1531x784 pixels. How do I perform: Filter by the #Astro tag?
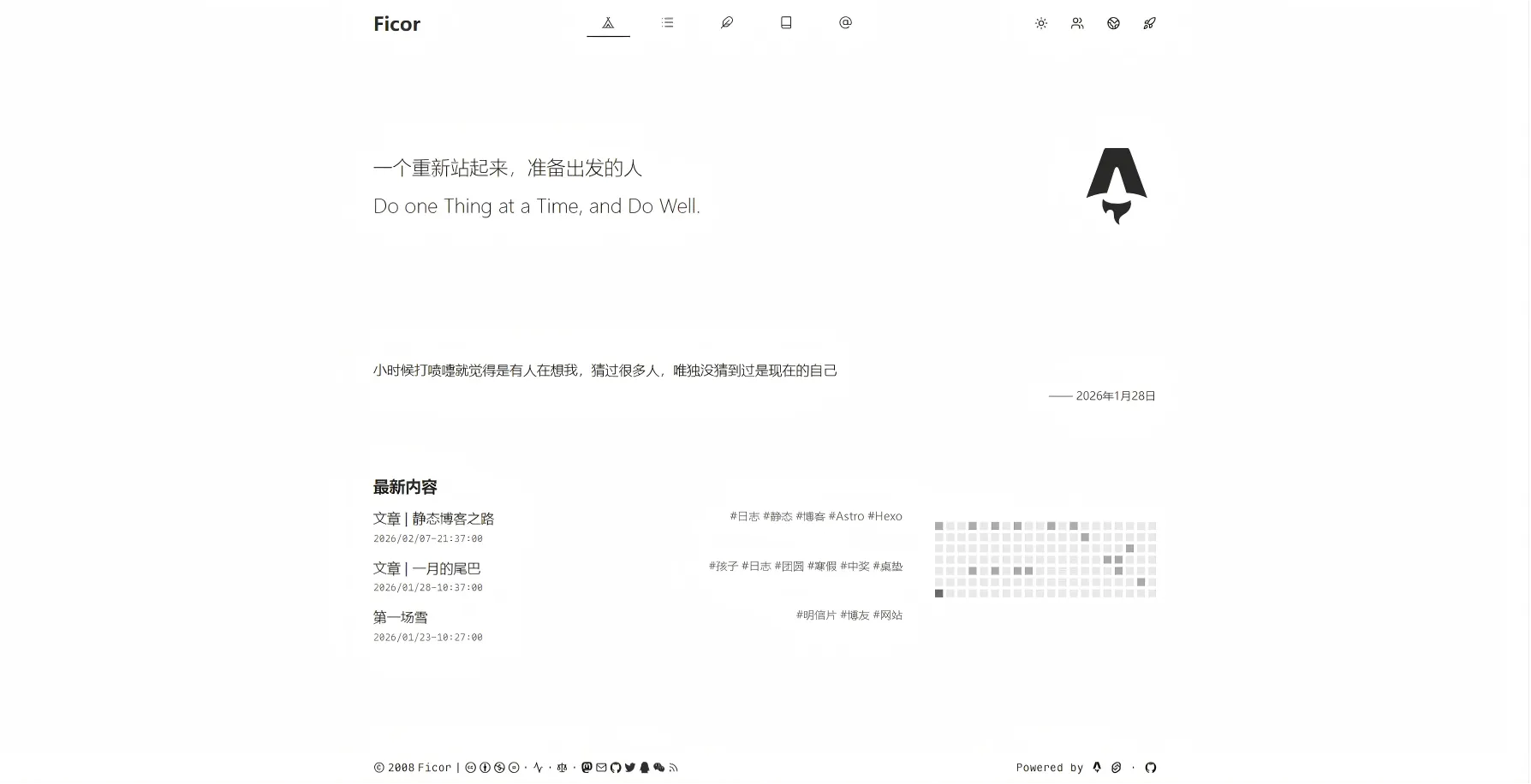[x=846, y=516]
